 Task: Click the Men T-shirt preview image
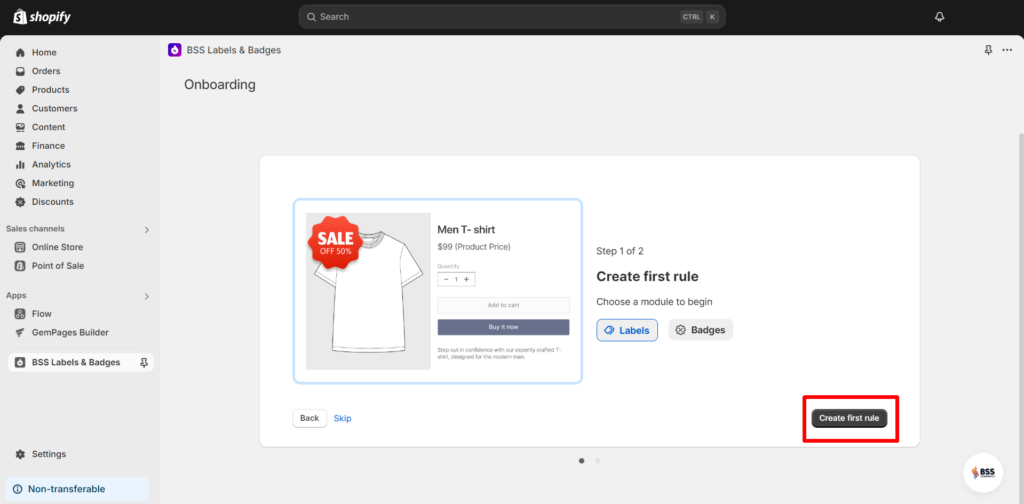pyautogui.click(x=368, y=291)
